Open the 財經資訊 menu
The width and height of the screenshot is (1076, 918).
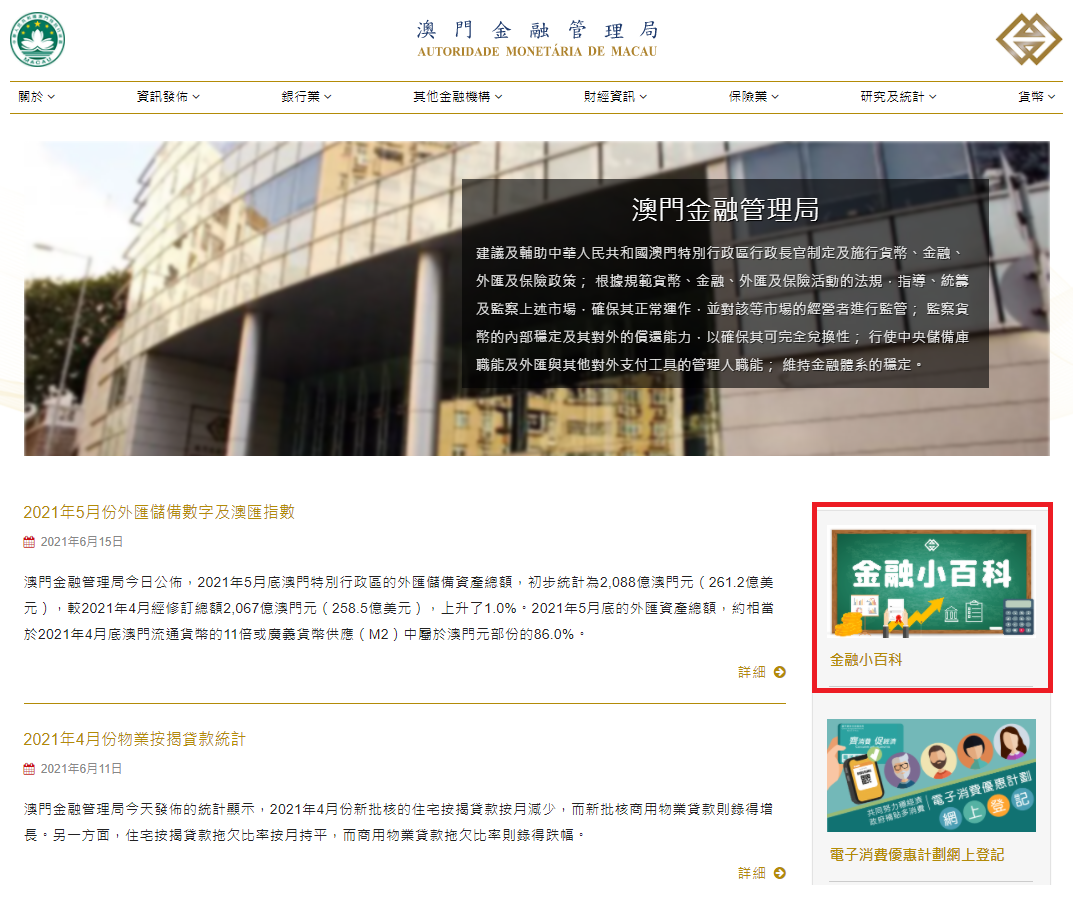tap(615, 97)
